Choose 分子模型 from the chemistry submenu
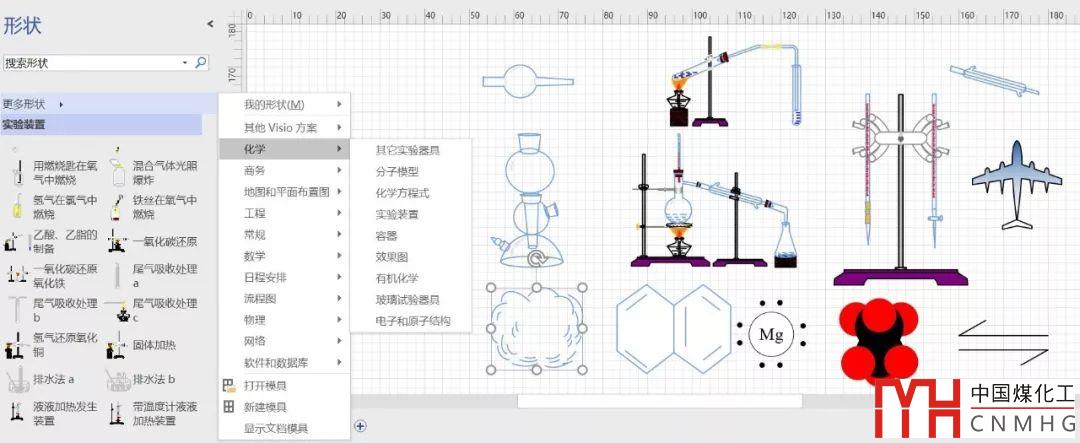1080x443 pixels. point(397,172)
